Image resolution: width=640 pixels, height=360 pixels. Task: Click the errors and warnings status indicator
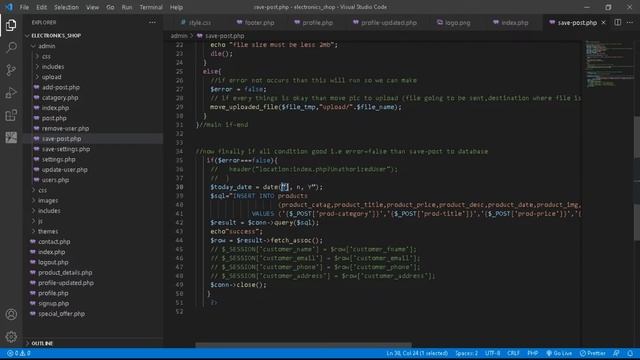[x=19, y=353]
